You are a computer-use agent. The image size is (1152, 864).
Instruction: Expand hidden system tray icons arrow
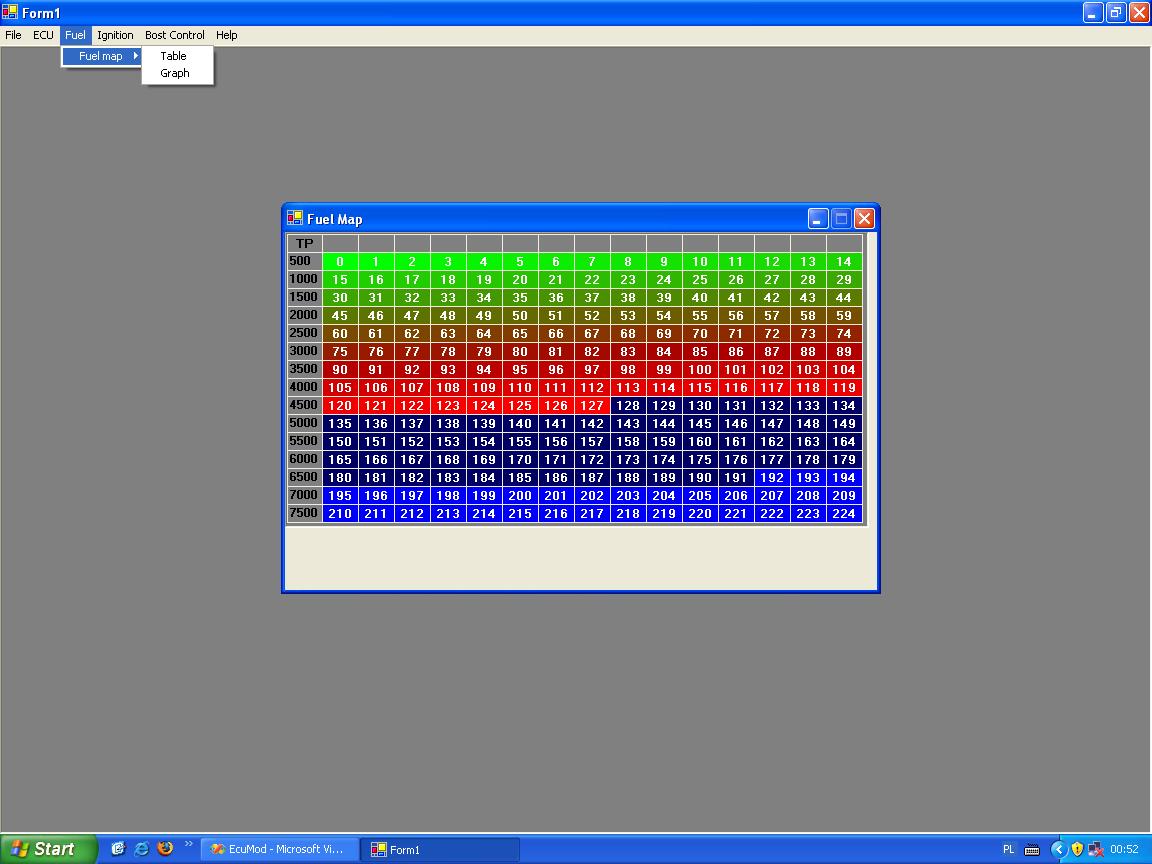tap(1058, 849)
